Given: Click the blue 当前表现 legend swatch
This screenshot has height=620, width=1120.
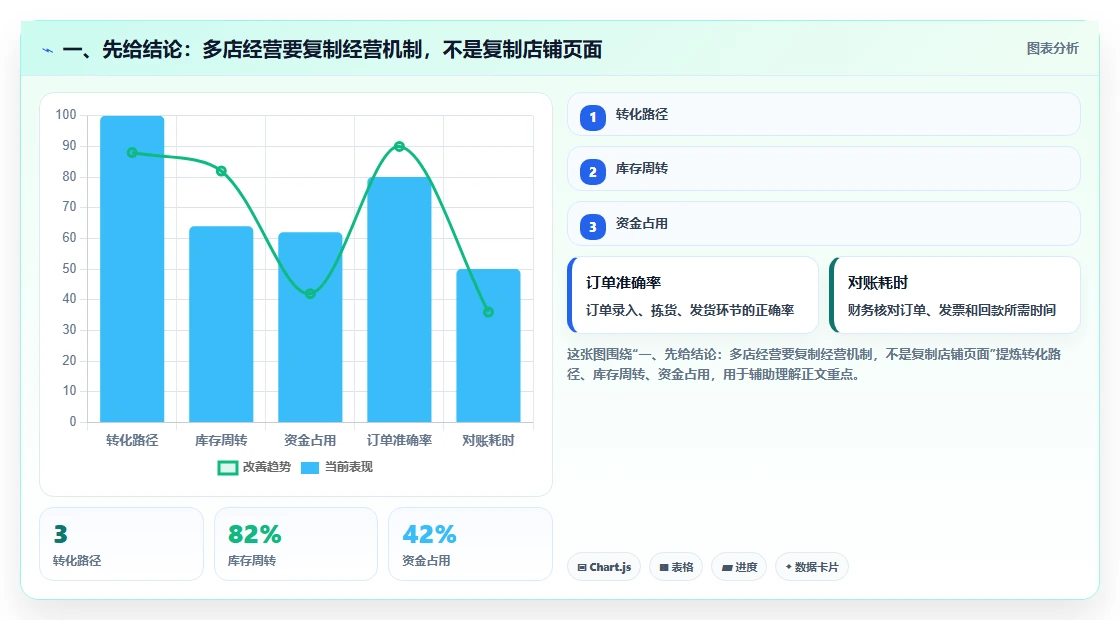Looking at the screenshot, I should 309,468.
